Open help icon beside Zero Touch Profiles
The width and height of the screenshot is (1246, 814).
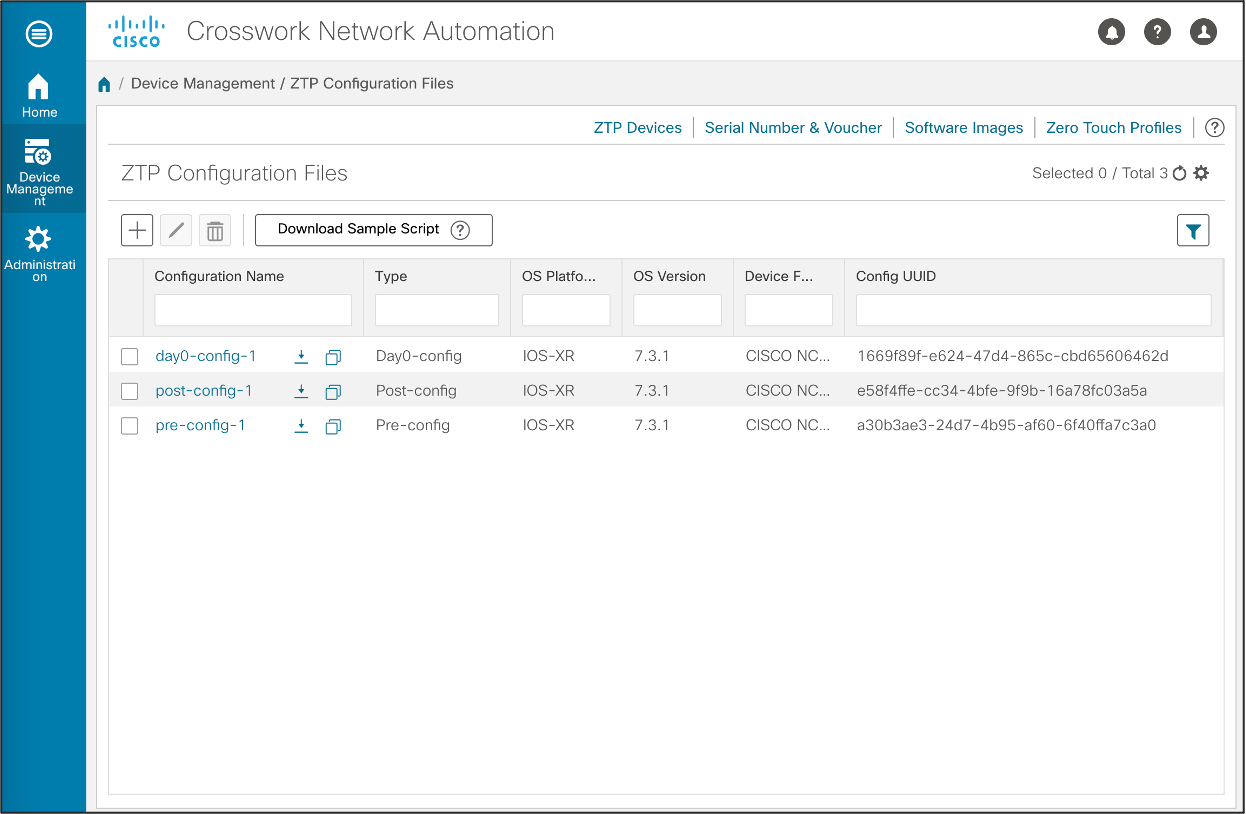pyautogui.click(x=1214, y=128)
